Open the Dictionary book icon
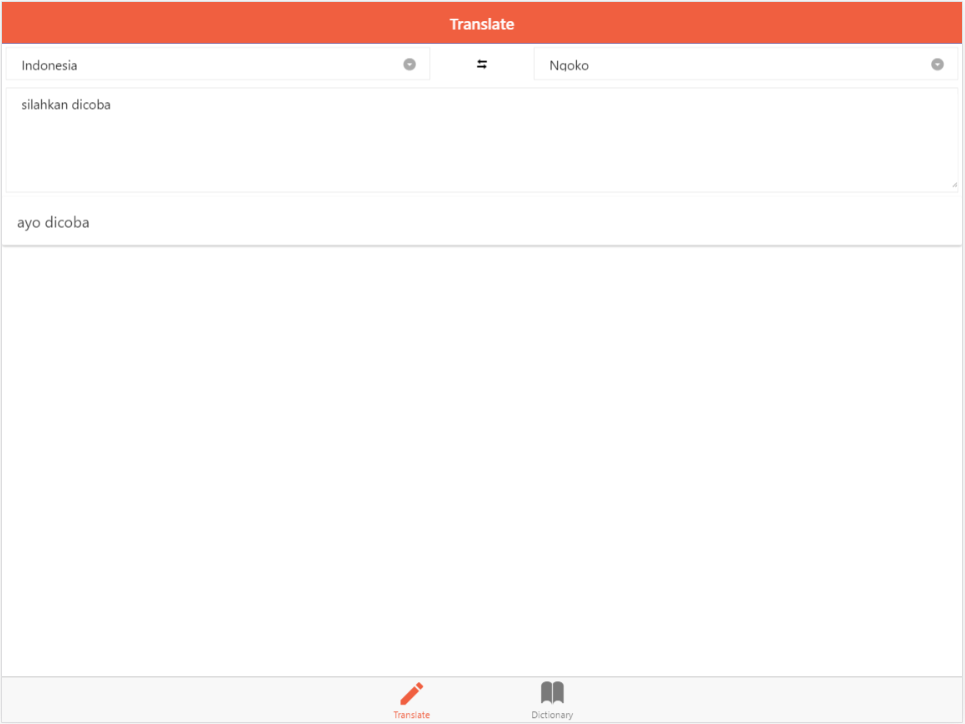The width and height of the screenshot is (965, 724). click(552, 693)
